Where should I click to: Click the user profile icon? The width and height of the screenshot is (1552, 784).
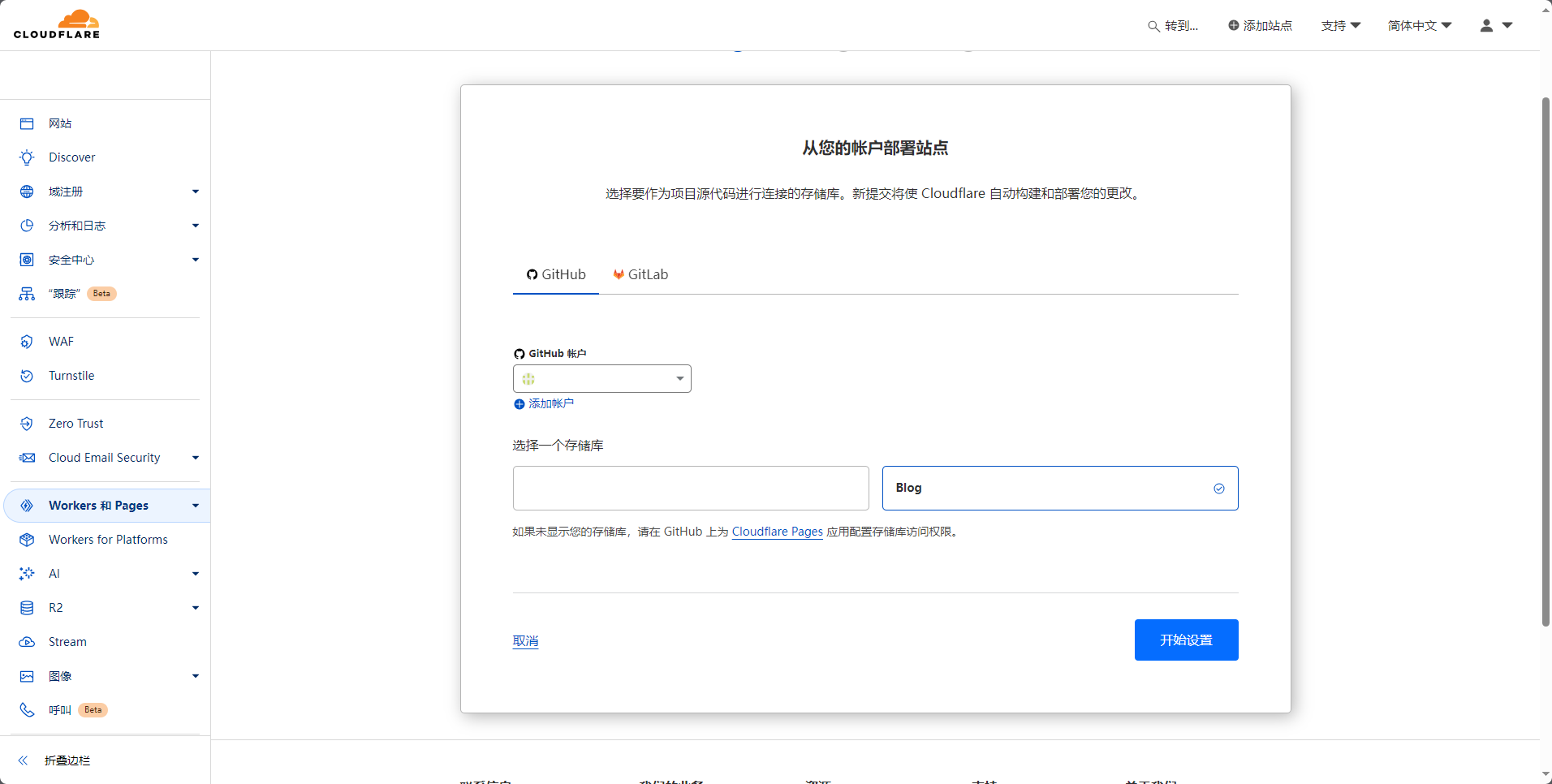1486,25
